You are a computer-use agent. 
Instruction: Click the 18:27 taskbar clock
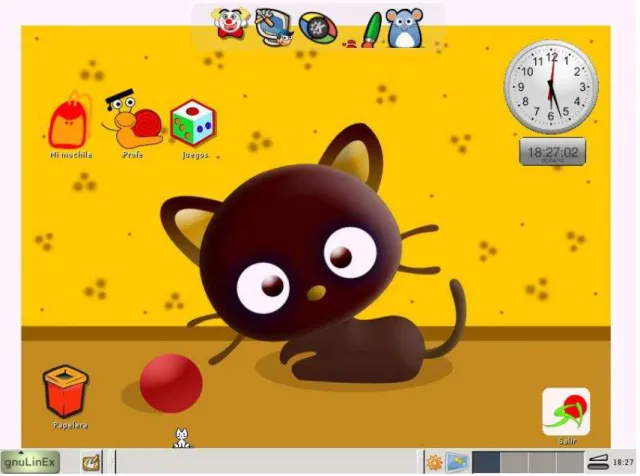pyautogui.click(x=623, y=463)
